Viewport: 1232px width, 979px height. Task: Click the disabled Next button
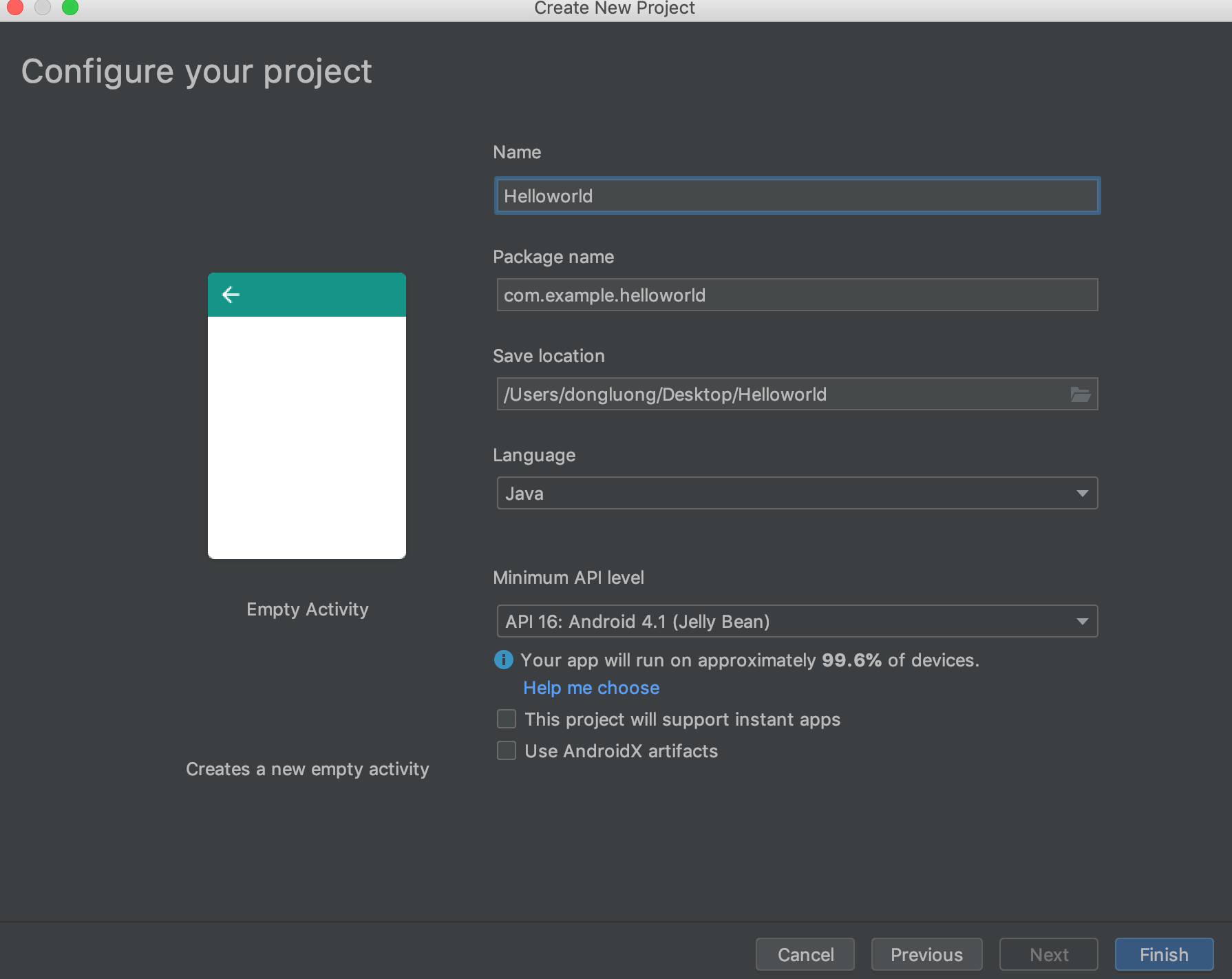(x=1048, y=955)
